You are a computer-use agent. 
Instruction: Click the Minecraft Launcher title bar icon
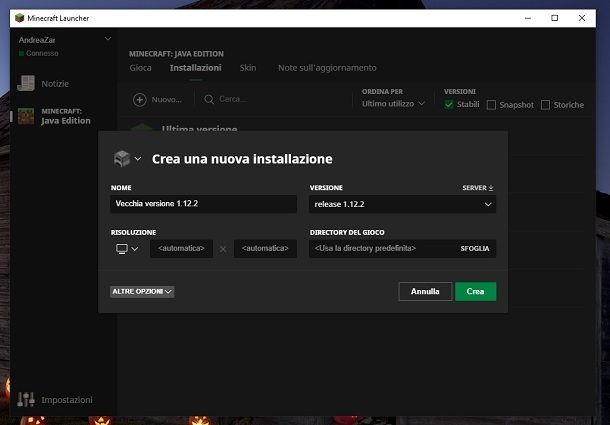click(x=19, y=18)
